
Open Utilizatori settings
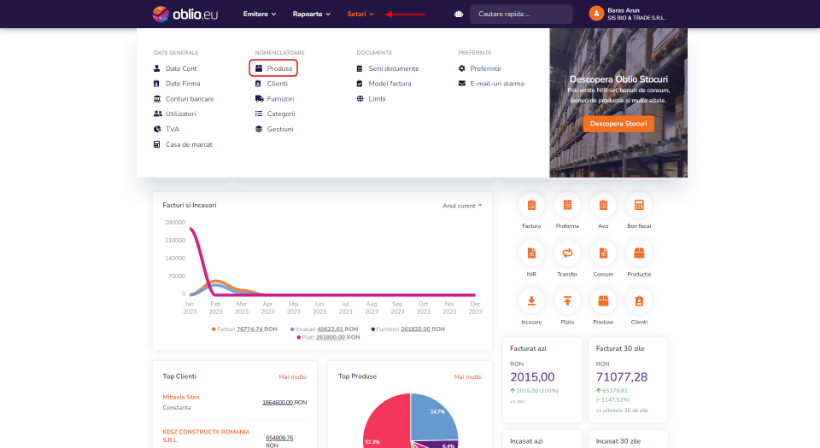(x=175, y=114)
